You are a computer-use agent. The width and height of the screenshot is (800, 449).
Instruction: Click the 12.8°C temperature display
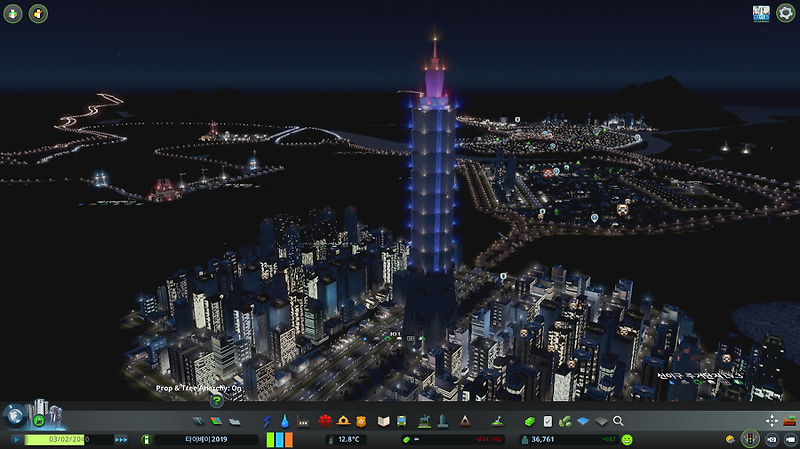pos(348,439)
